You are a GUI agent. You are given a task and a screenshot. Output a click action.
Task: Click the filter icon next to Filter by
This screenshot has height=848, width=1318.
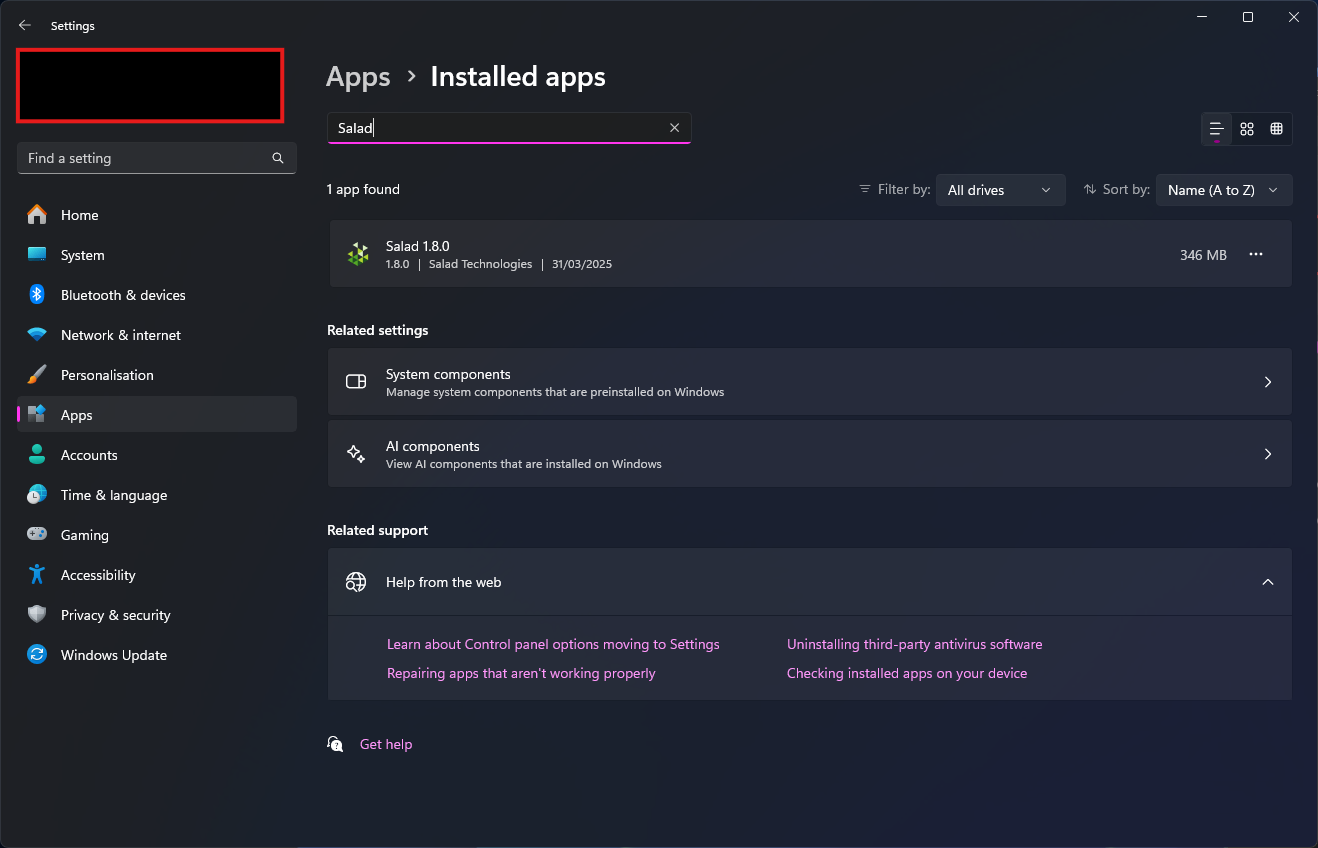point(865,189)
